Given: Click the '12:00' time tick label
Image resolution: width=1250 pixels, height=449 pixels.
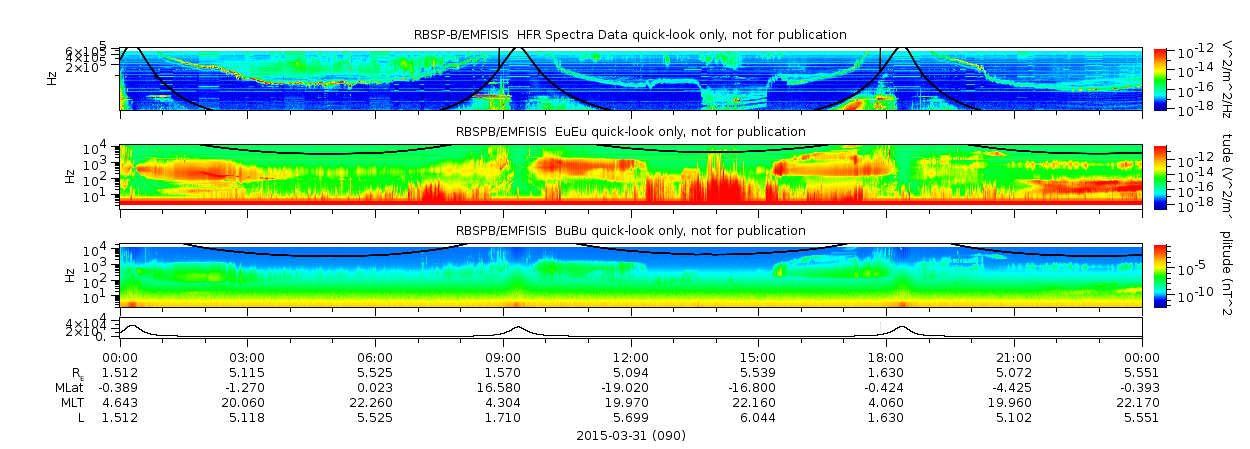Looking at the screenshot, I should (x=631, y=358).
